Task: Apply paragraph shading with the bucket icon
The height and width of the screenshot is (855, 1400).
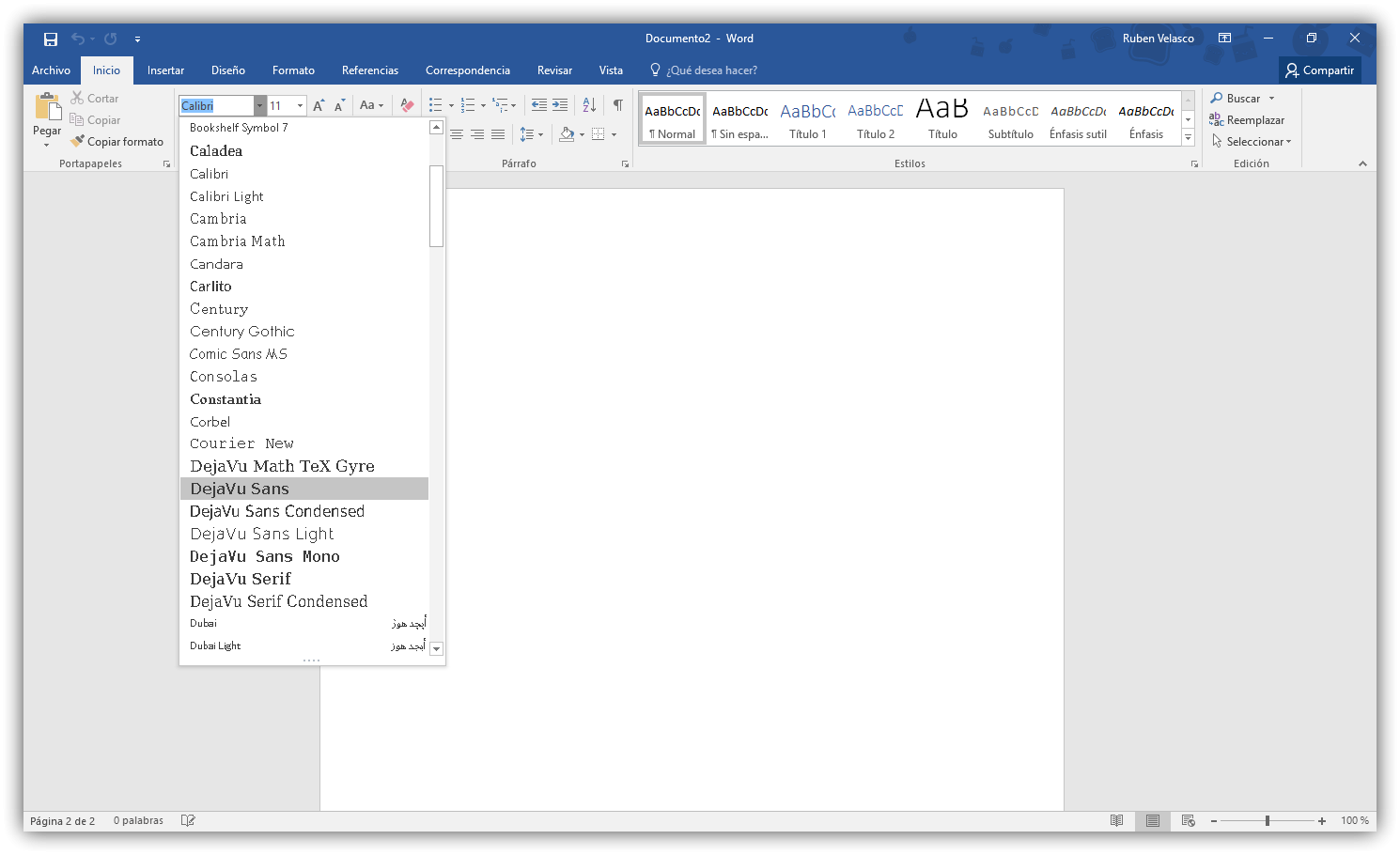Action: (x=567, y=134)
